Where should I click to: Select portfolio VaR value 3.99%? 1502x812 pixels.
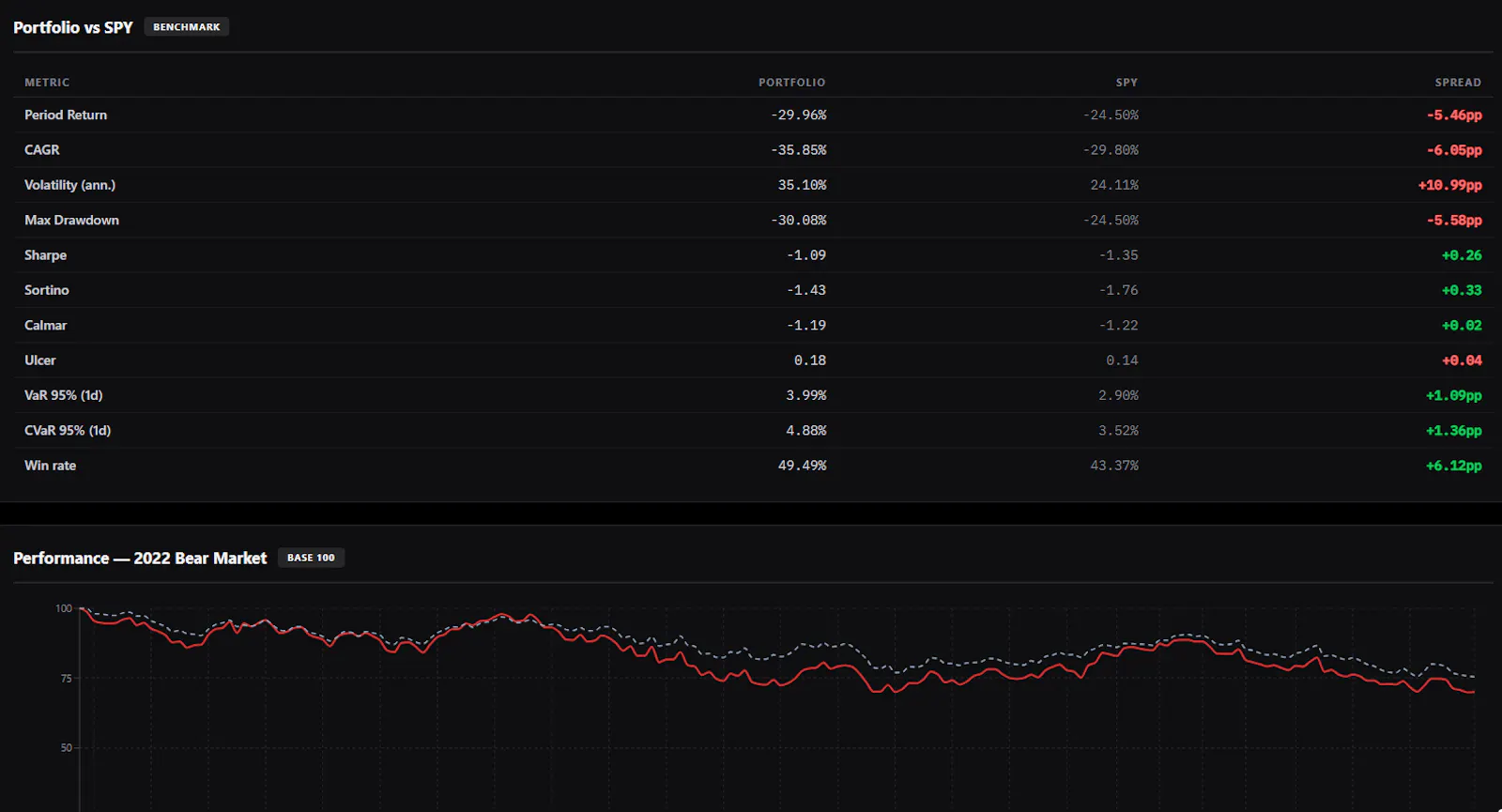(x=806, y=395)
